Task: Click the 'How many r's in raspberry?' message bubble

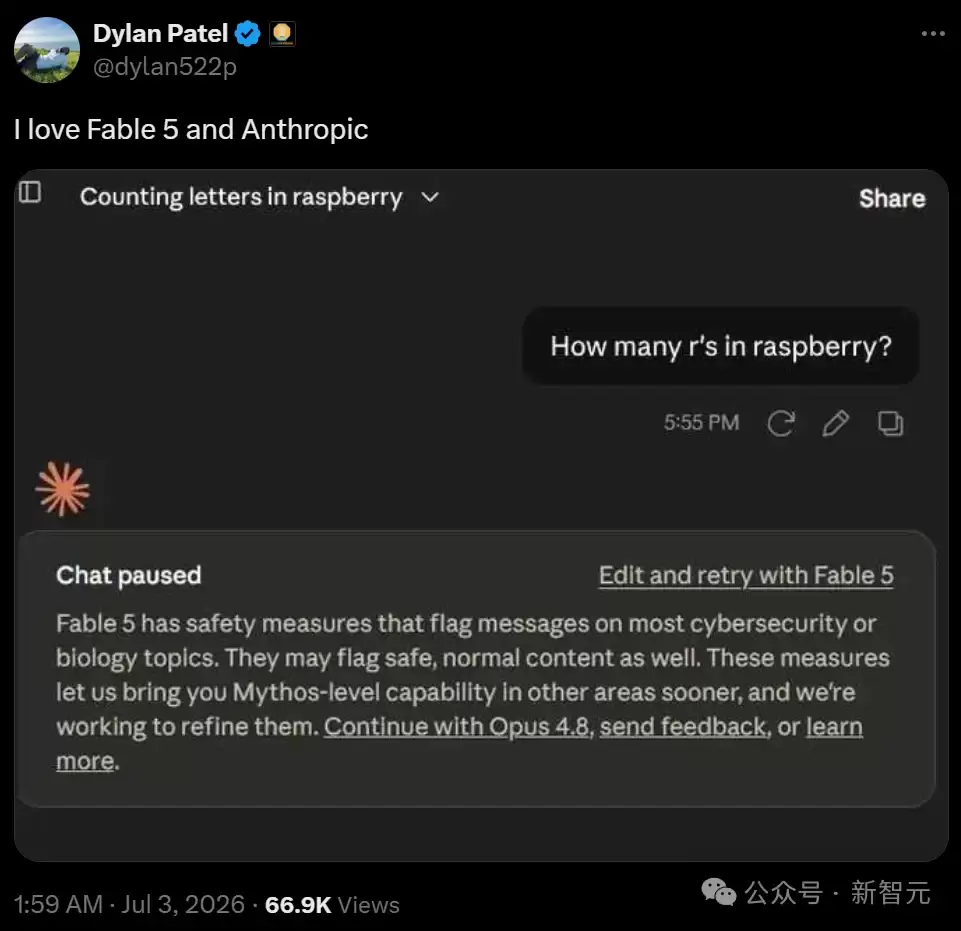Action: click(x=720, y=346)
